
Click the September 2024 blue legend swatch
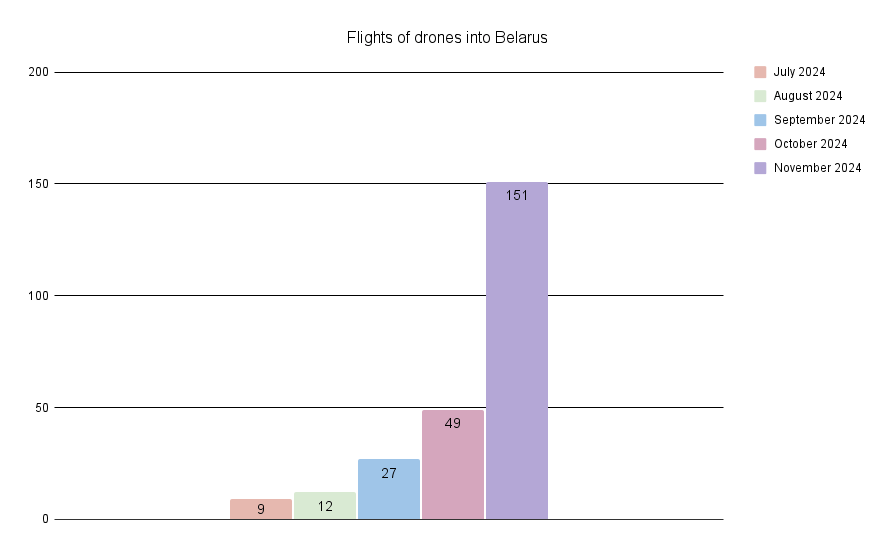760,120
